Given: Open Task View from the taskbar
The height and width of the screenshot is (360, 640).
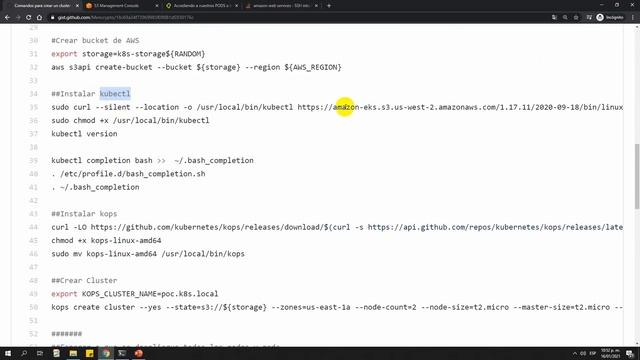Looking at the screenshot, I should [x=40, y=353].
